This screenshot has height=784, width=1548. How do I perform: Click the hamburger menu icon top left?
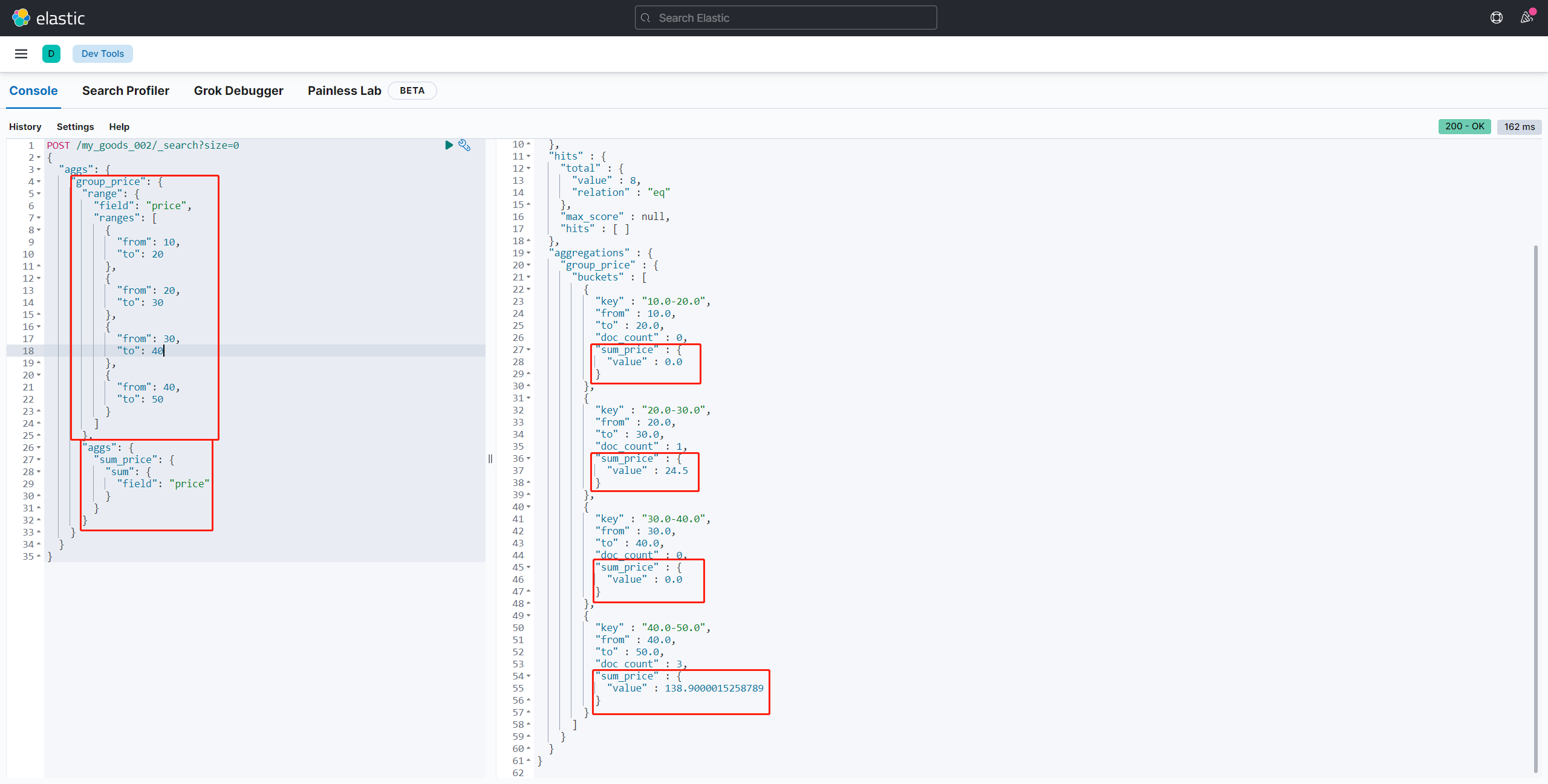click(x=21, y=53)
